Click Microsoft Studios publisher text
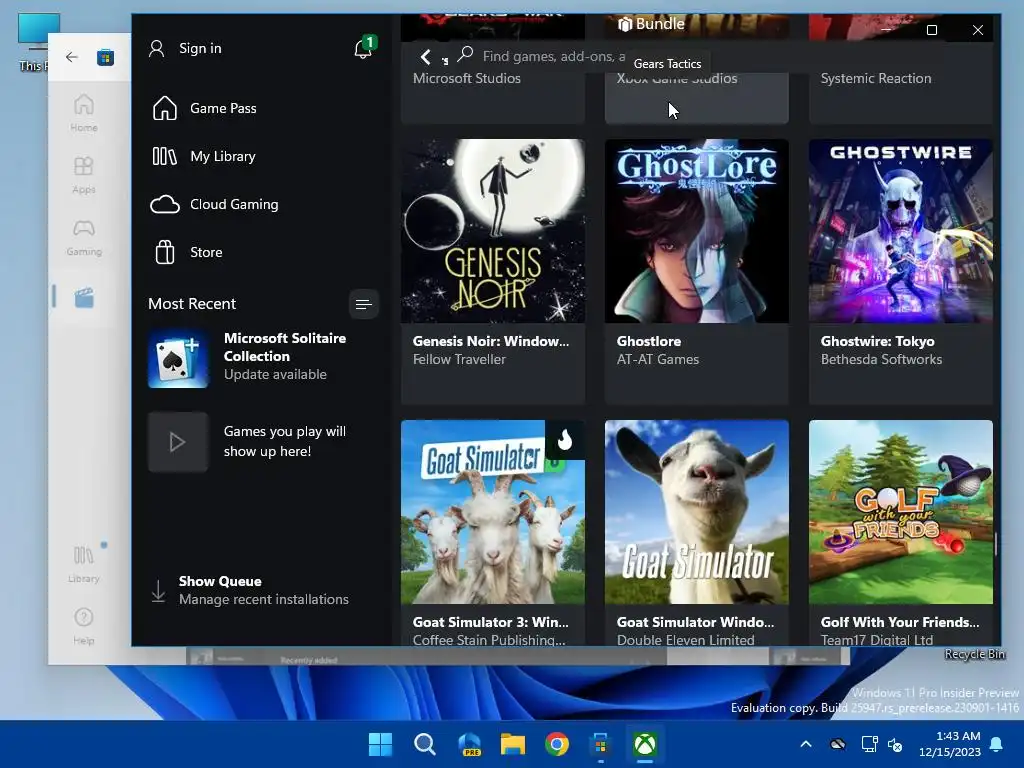The height and width of the screenshot is (768, 1024). click(x=467, y=78)
